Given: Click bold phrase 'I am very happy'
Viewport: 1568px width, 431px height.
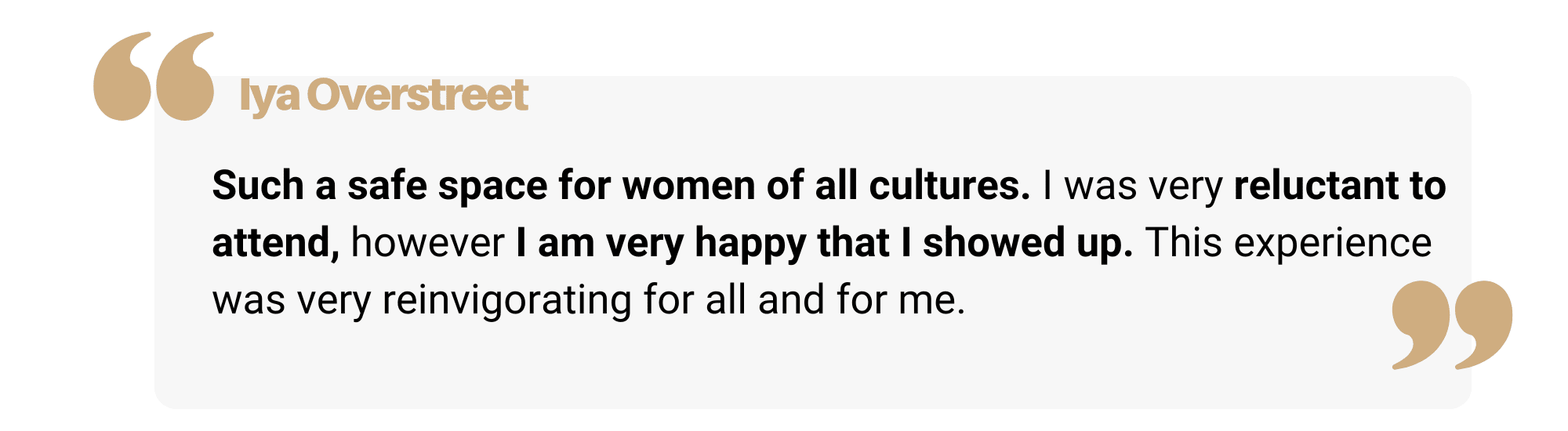Looking at the screenshot, I should [x=661, y=244].
